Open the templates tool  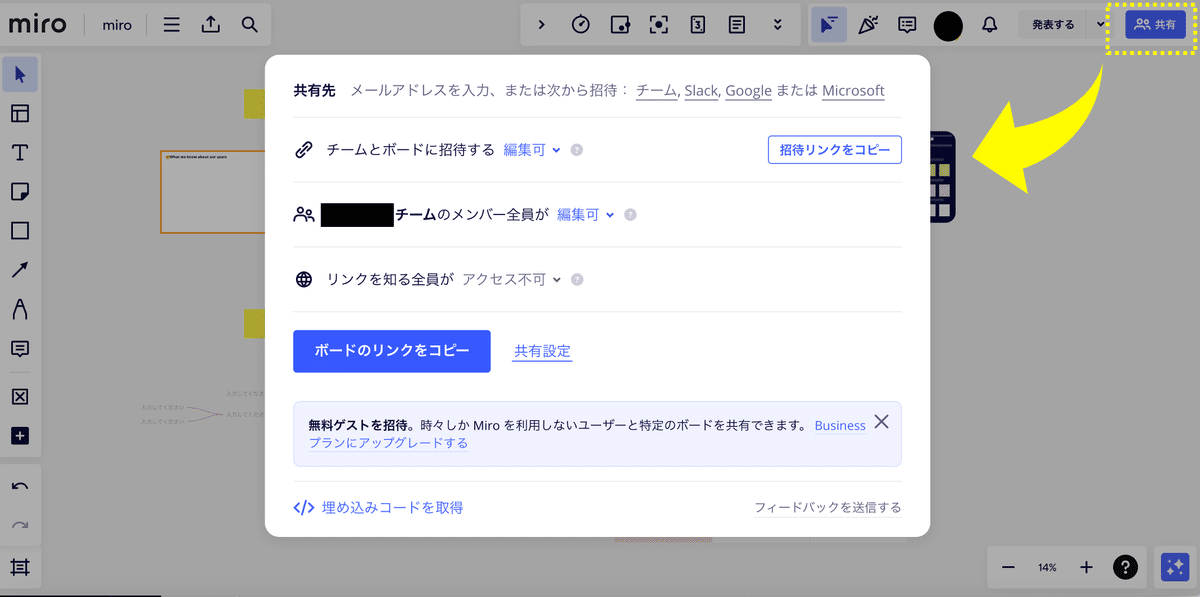click(20, 113)
